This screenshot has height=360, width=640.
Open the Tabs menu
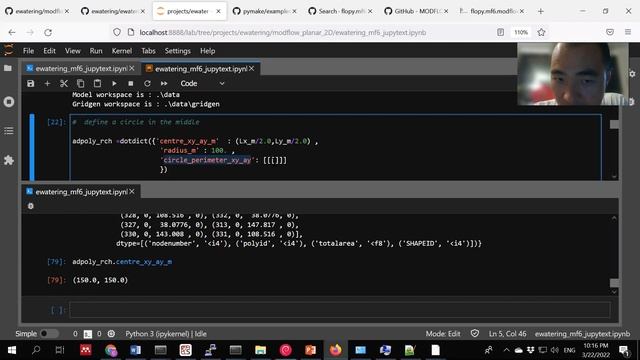[x=148, y=51]
